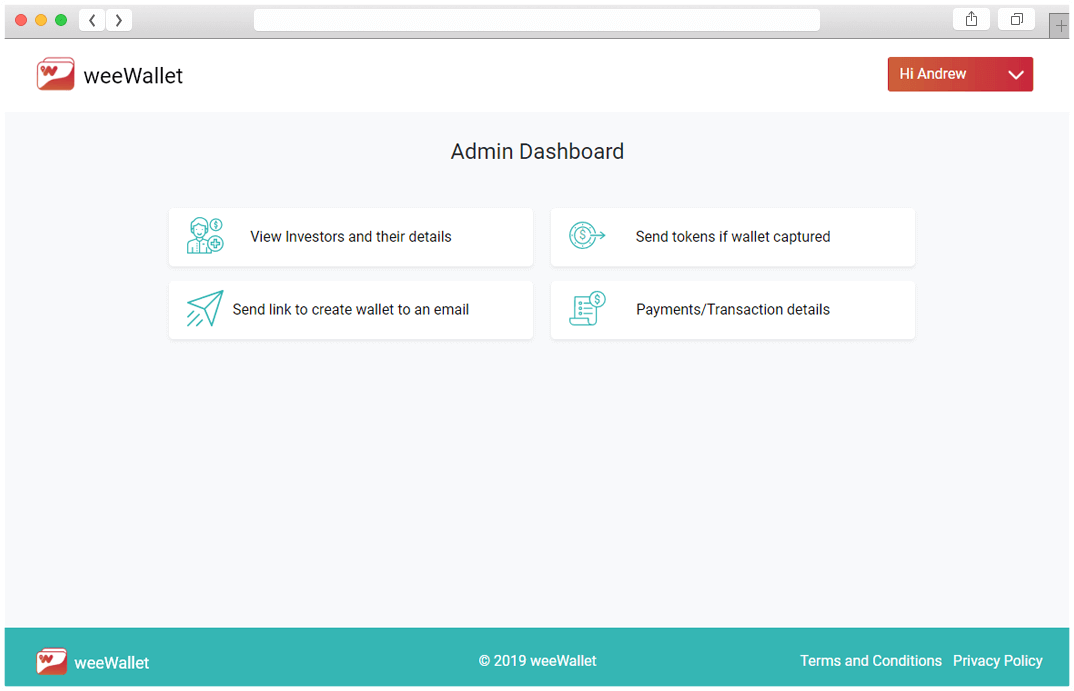
Task: Click the browser show tabs icon
Action: tap(1016, 20)
